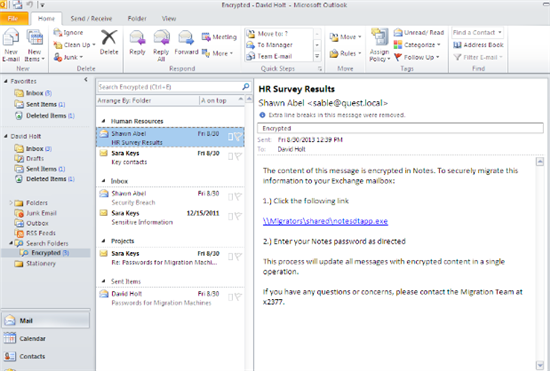The image size is (550, 371).
Task: Open the Junk menu
Action: (x=68, y=57)
